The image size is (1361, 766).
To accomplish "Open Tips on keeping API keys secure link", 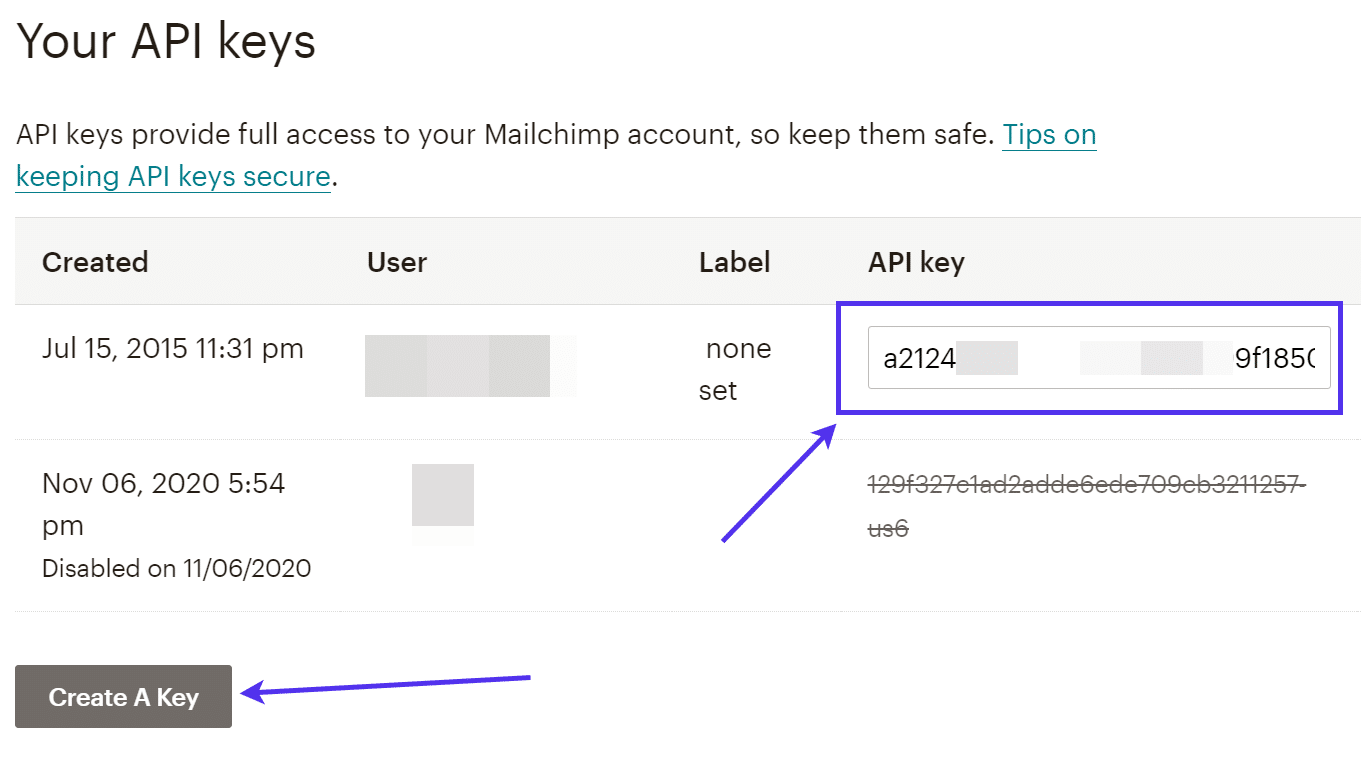I will pos(1048,134).
